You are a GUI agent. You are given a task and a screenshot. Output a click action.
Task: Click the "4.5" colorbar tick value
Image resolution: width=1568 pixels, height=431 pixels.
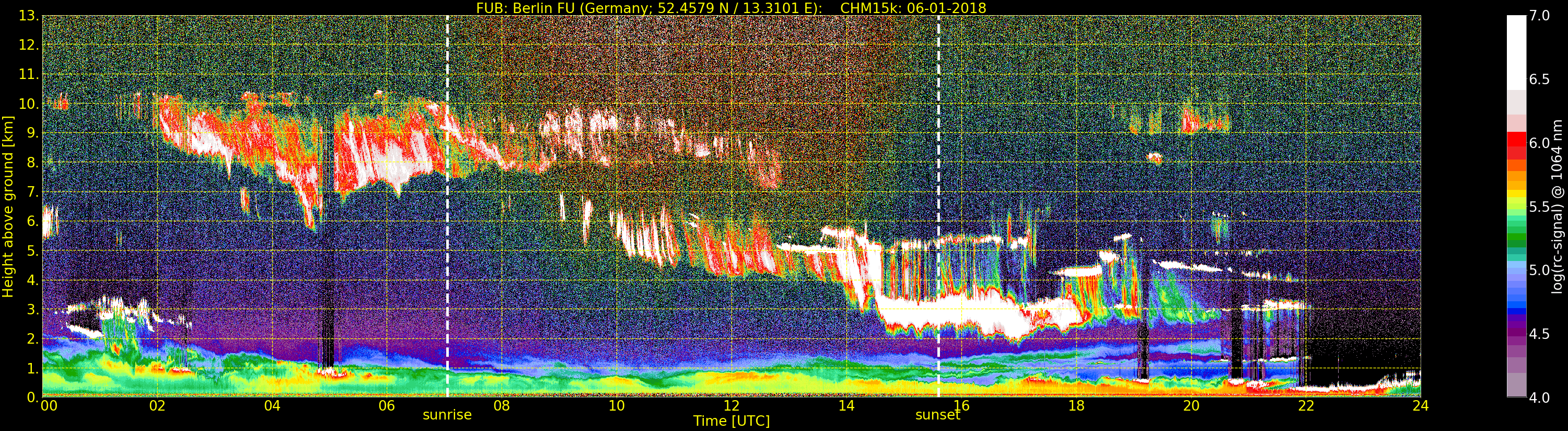[1539, 334]
